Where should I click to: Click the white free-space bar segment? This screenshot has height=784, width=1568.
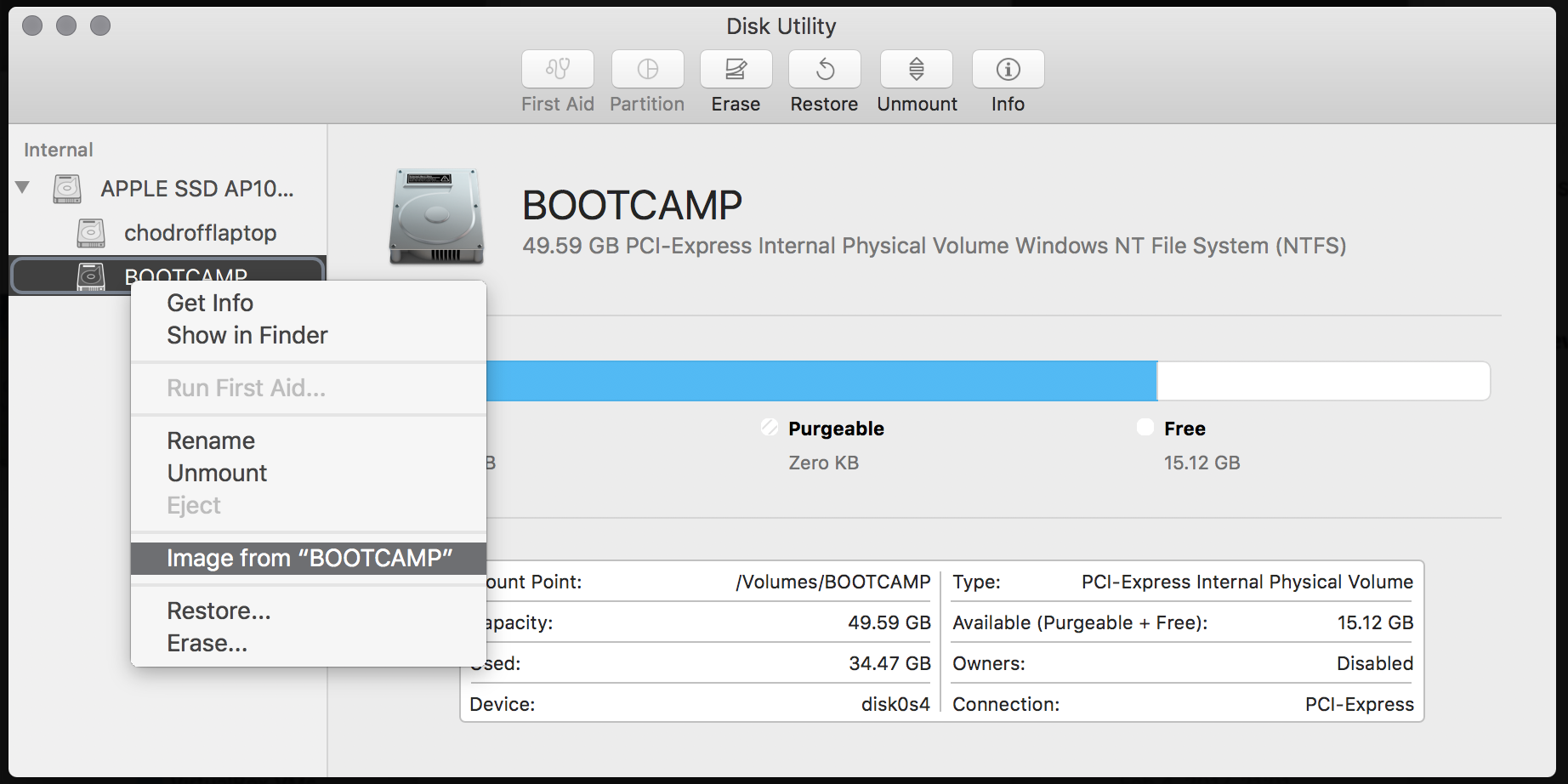pos(1324,380)
